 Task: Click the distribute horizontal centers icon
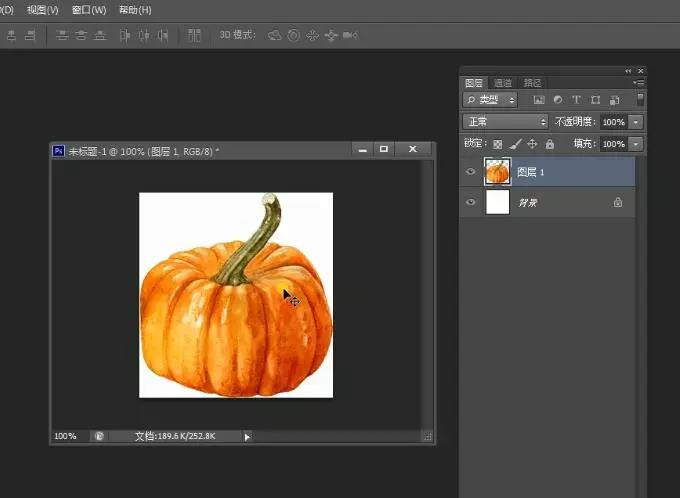tap(144, 36)
